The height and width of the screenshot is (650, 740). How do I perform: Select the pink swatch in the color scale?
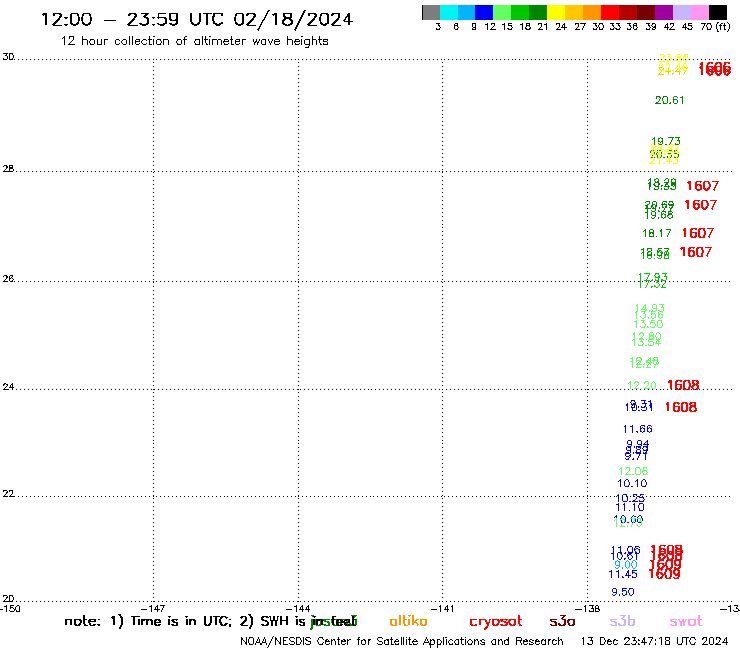point(700,12)
